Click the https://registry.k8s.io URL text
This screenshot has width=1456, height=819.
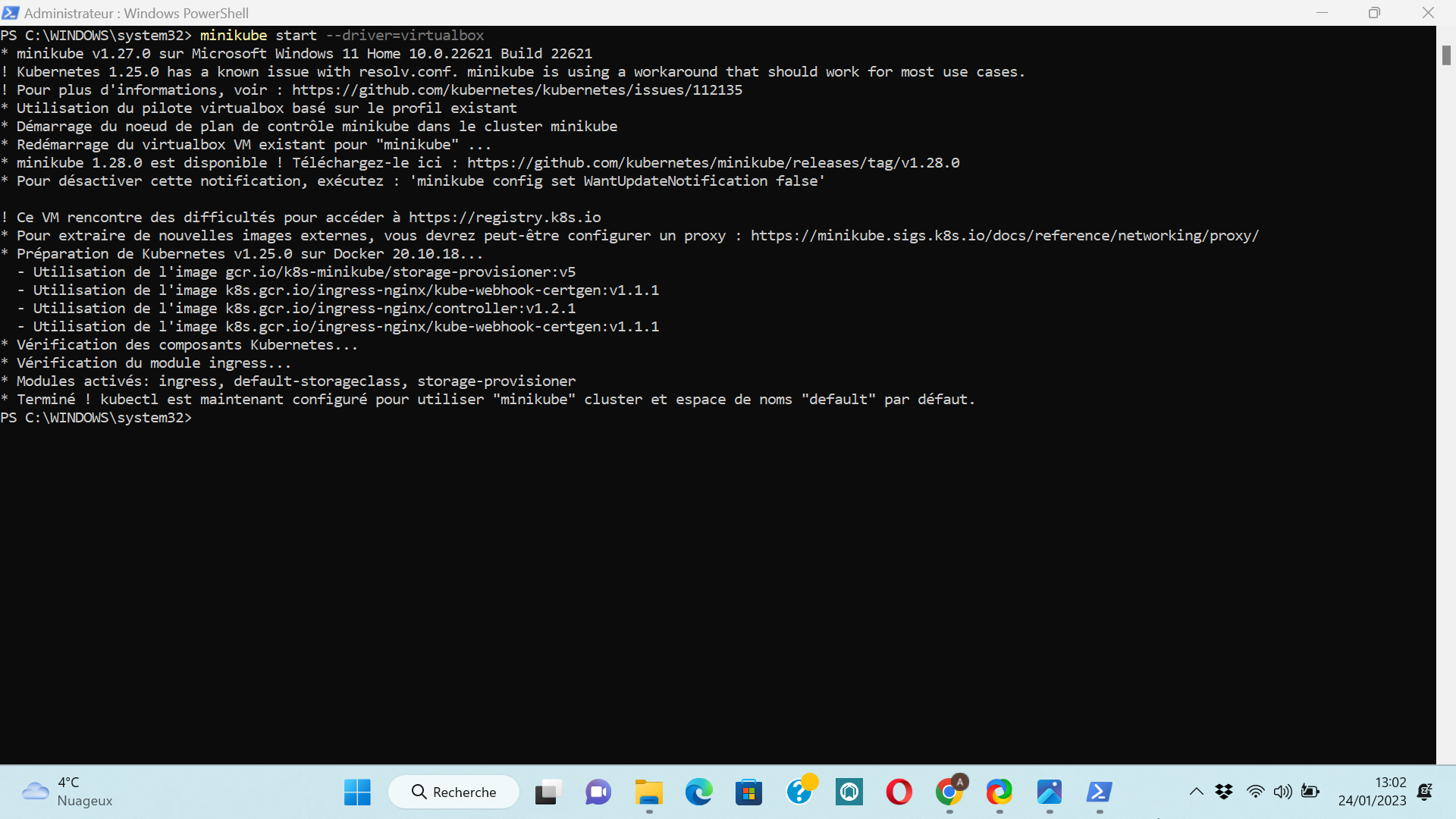pos(505,218)
